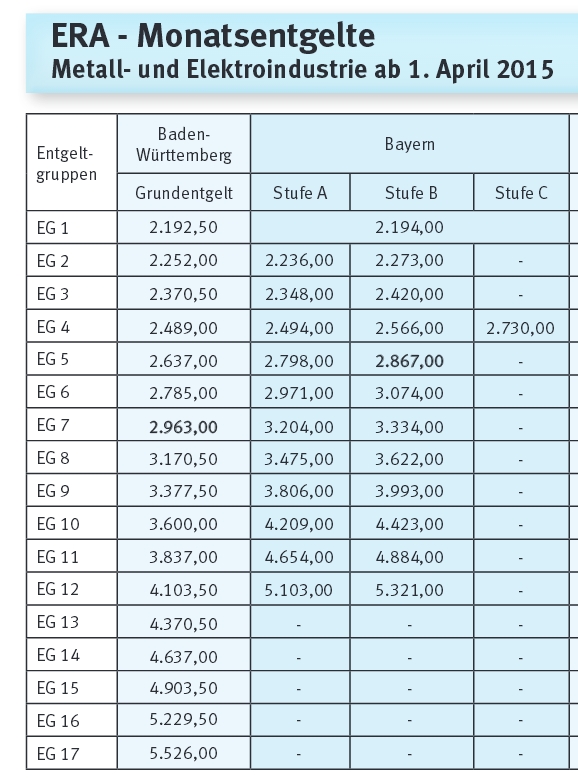Click the EG 12 Stufe B value 5.321,00
The image size is (578, 782).
coord(409,590)
